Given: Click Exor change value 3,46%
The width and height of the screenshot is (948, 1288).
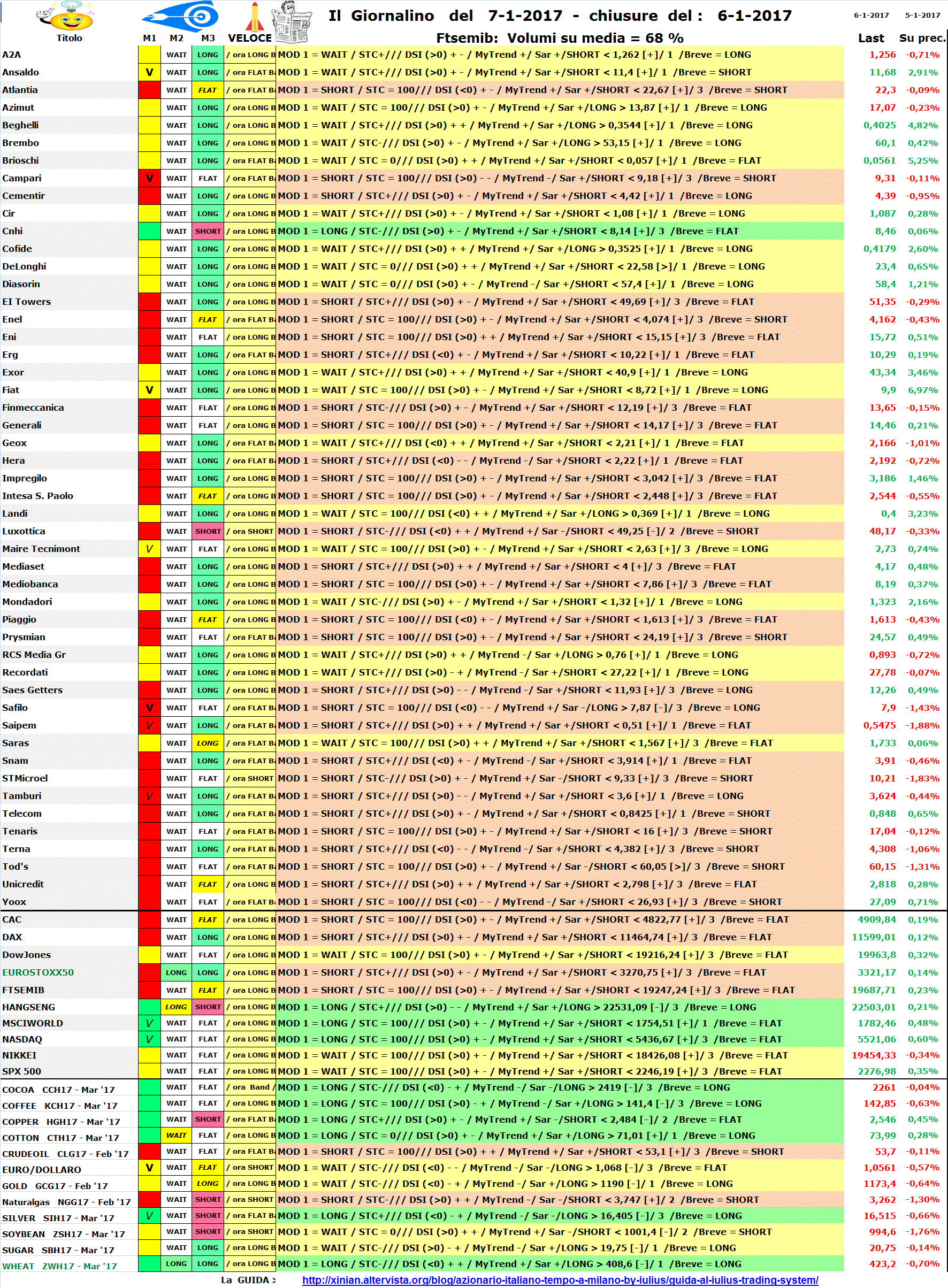Looking at the screenshot, I should tap(923, 372).
